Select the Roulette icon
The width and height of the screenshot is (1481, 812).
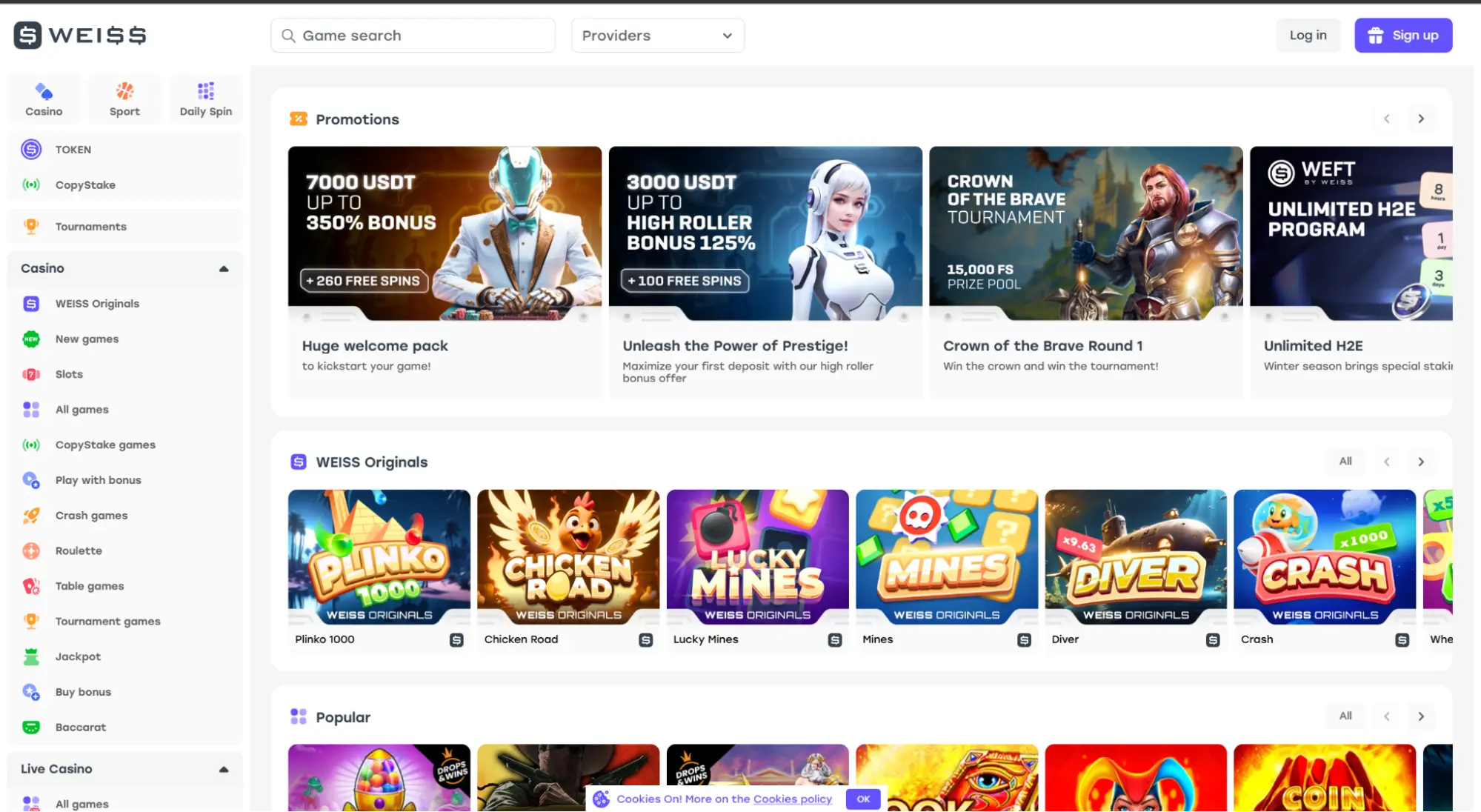tap(31, 551)
